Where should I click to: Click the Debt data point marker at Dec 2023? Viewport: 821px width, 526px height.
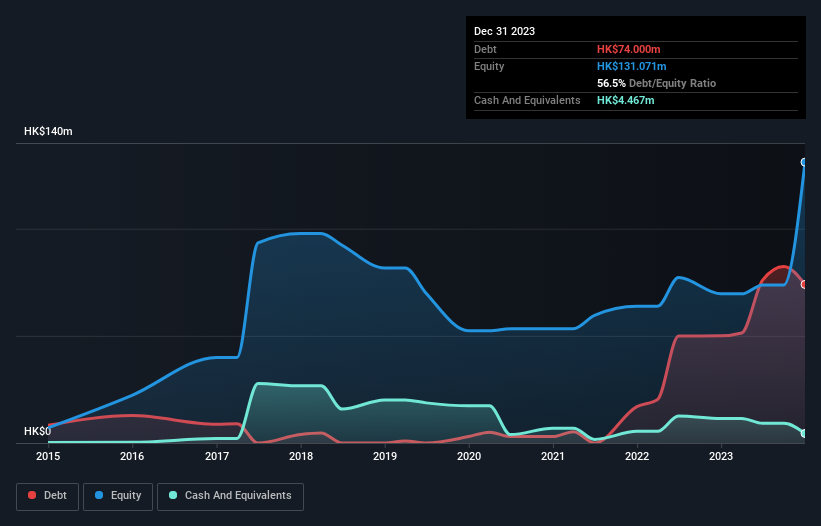(x=804, y=285)
